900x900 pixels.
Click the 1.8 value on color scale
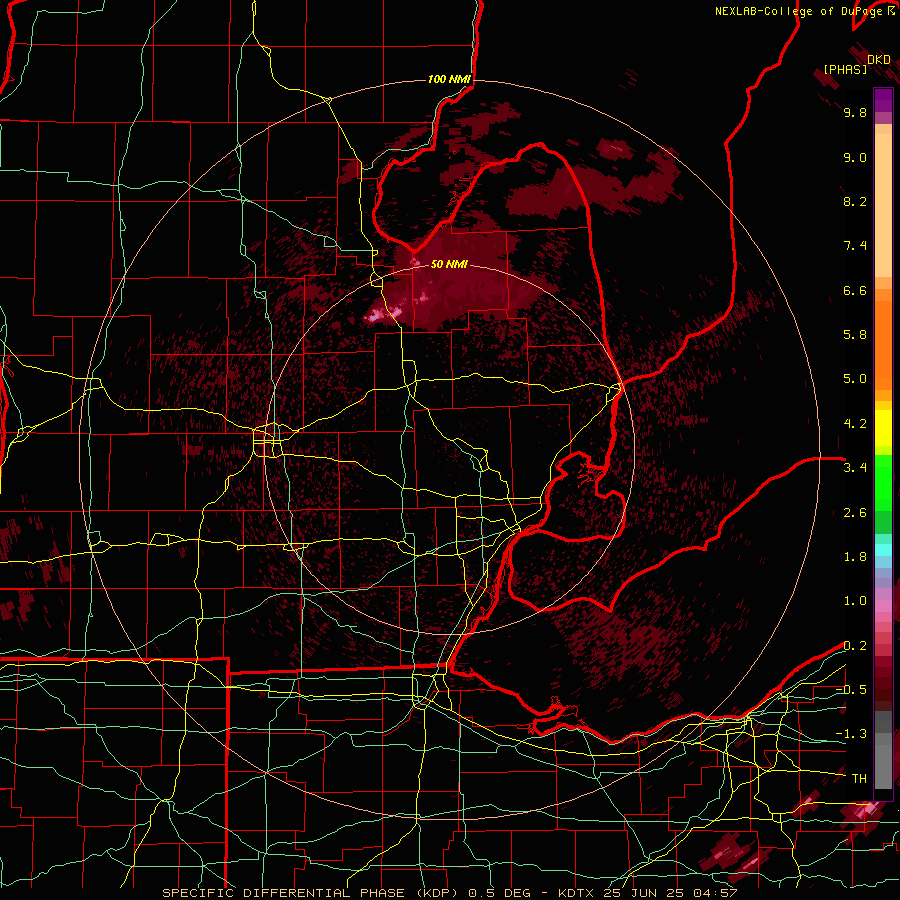tap(855, 557)
